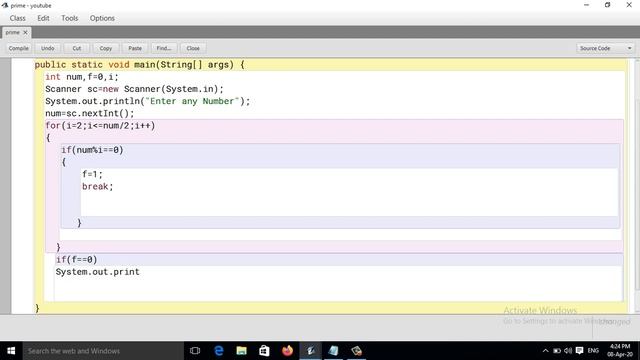Open the Tools menu

tap(69, 18)
